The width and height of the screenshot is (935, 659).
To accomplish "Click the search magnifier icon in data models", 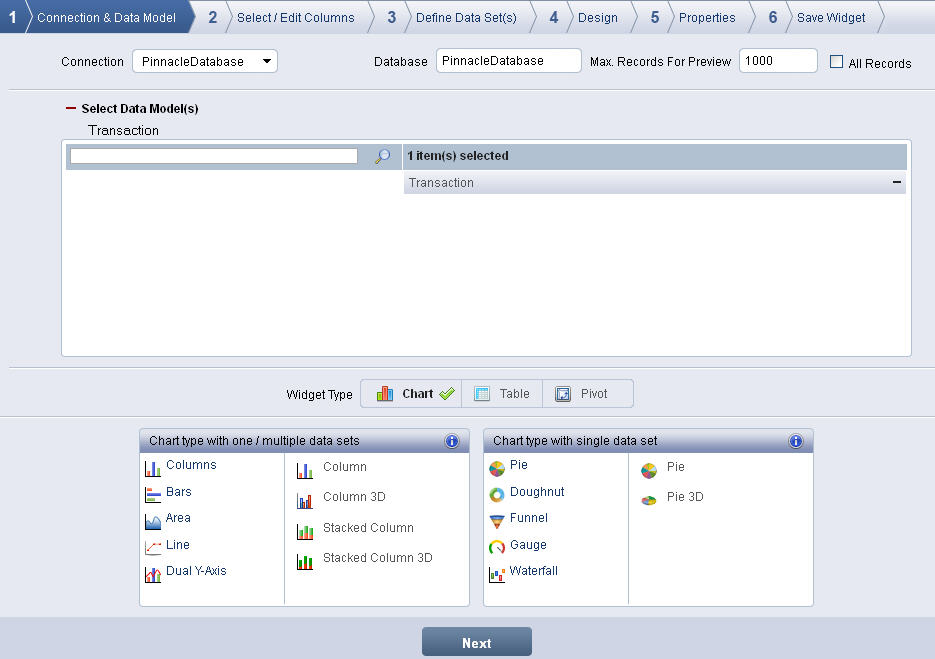I will (x=382, y=156).
